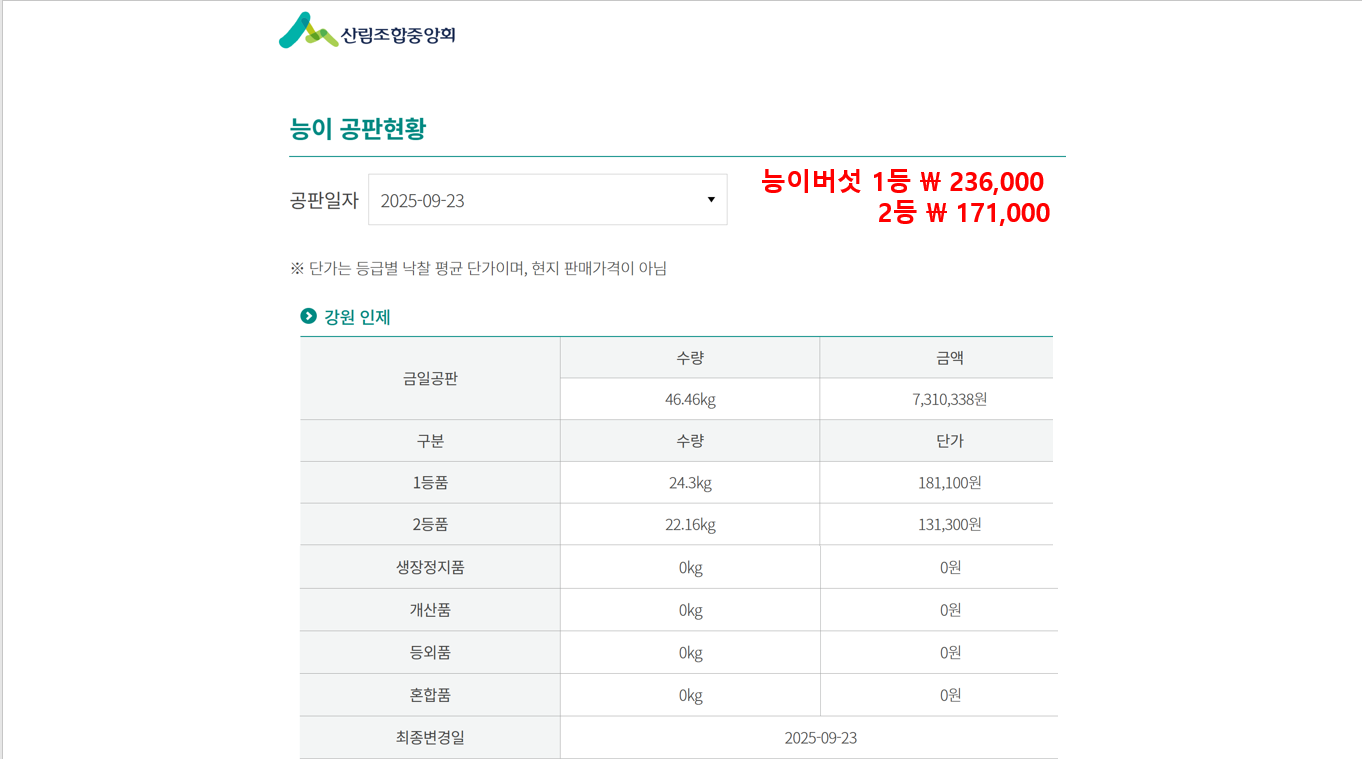The height and width of the screenshot is (759, 1362).
Task: Click the 공판일자 label
Action: click(323, 200)
